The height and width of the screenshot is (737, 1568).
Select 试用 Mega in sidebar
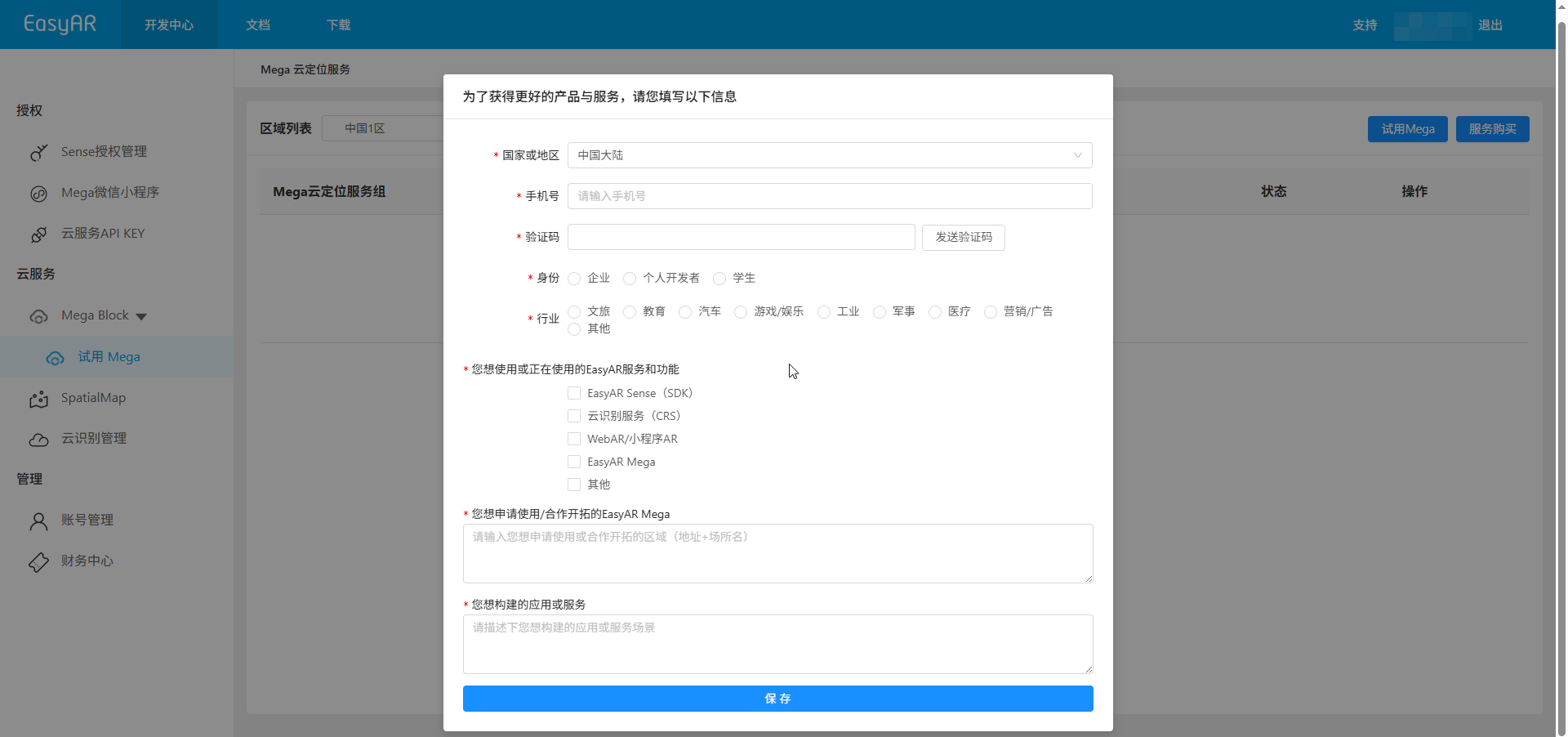click(x=117, y=357)
